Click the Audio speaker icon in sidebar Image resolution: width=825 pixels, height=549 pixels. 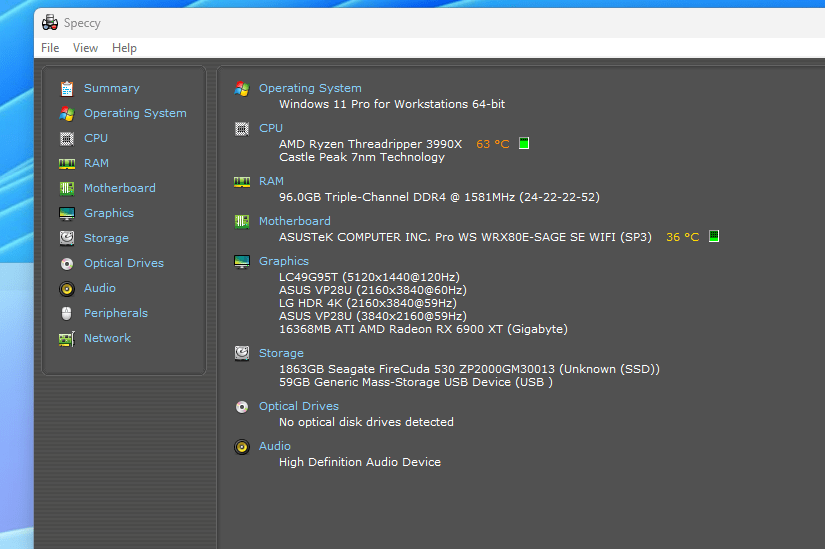67,288
